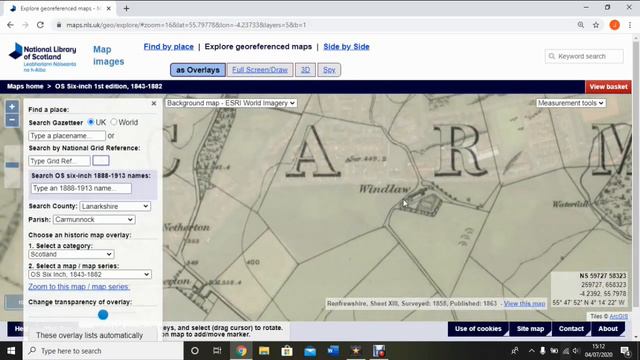Open Cortana circle on the taskbar
640x360 pixels.
tap(195, 351)
